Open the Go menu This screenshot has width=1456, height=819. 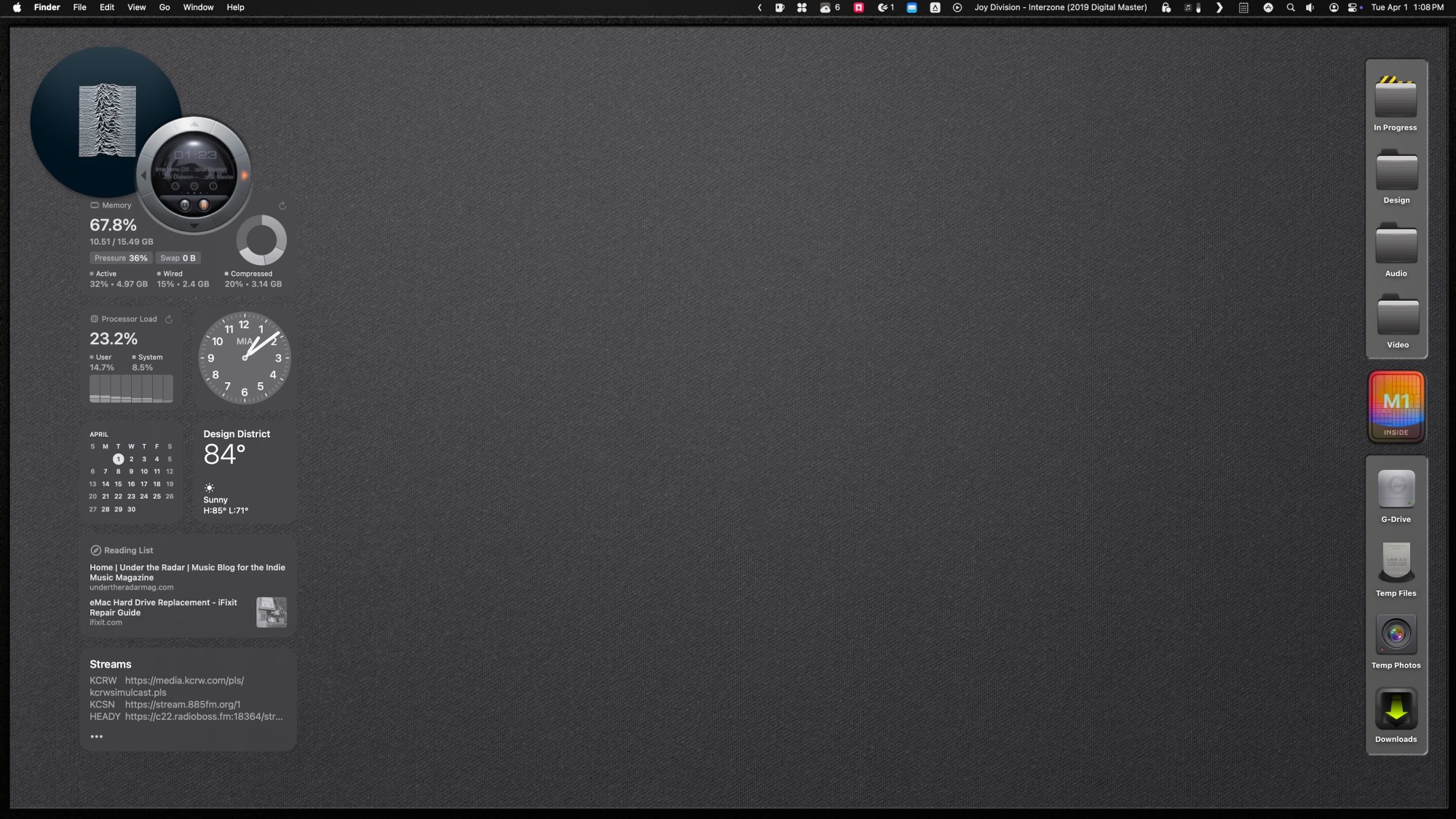[165, 7]
